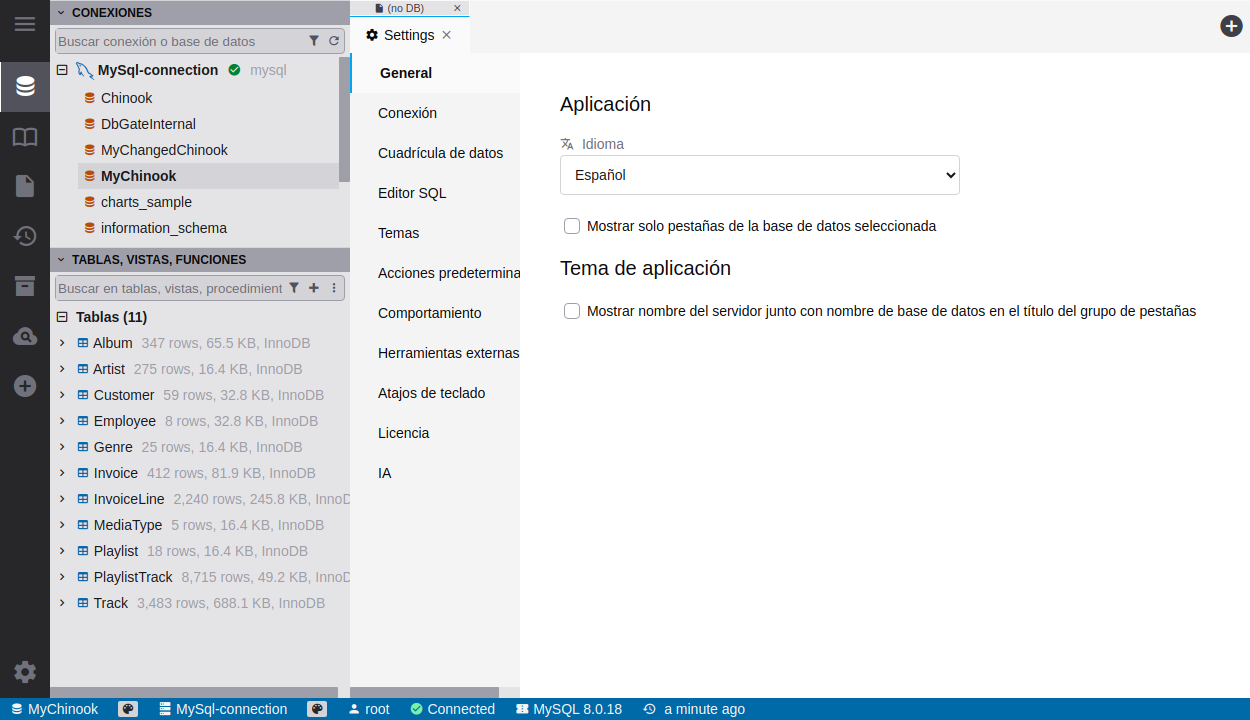The width and height of the screenshot is (1250, 720).
Task: Open the hamburger menu in the sidebar
Action: pyautogui.click(x=25, y=24)
